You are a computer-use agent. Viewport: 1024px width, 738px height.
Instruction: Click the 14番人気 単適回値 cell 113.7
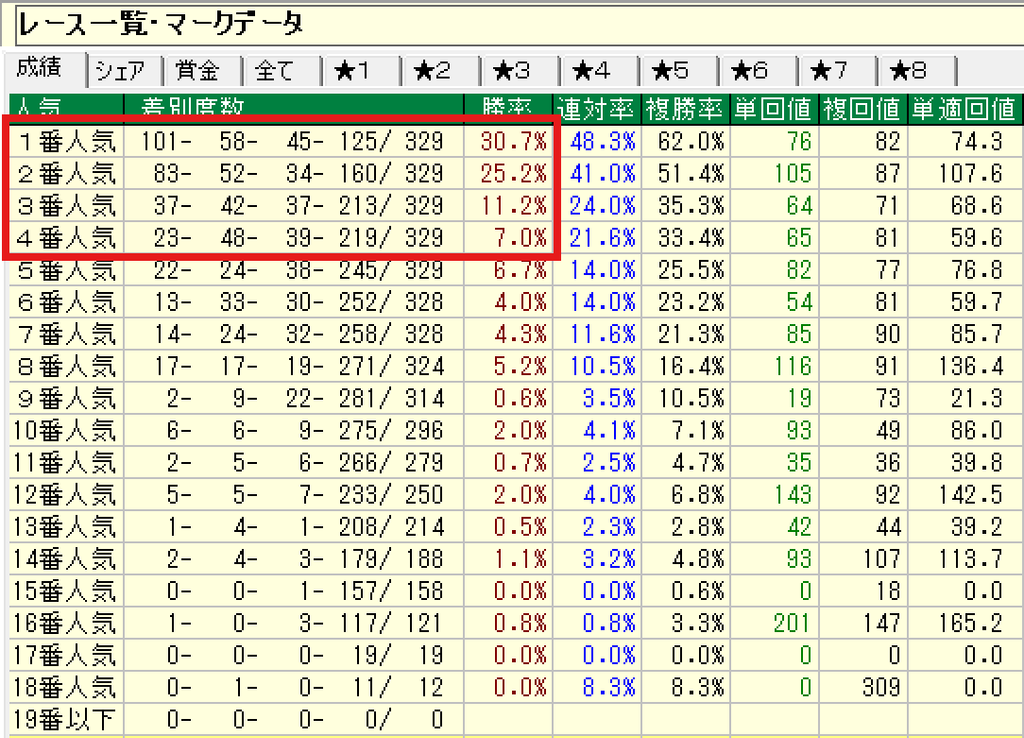(965, 558)
